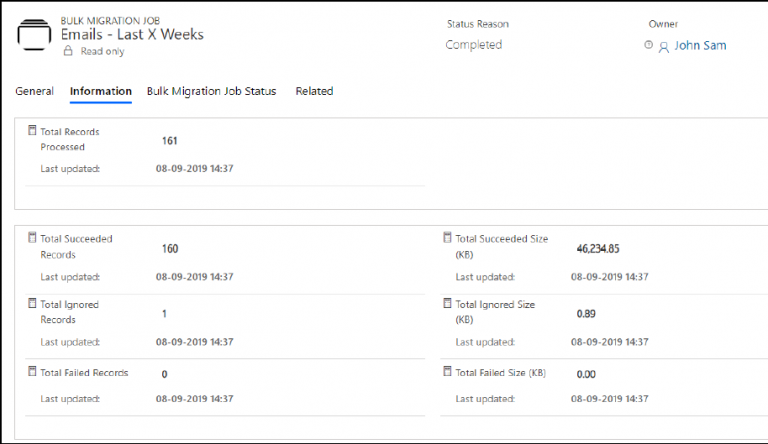Select the Information tab

tap(101, 91)
